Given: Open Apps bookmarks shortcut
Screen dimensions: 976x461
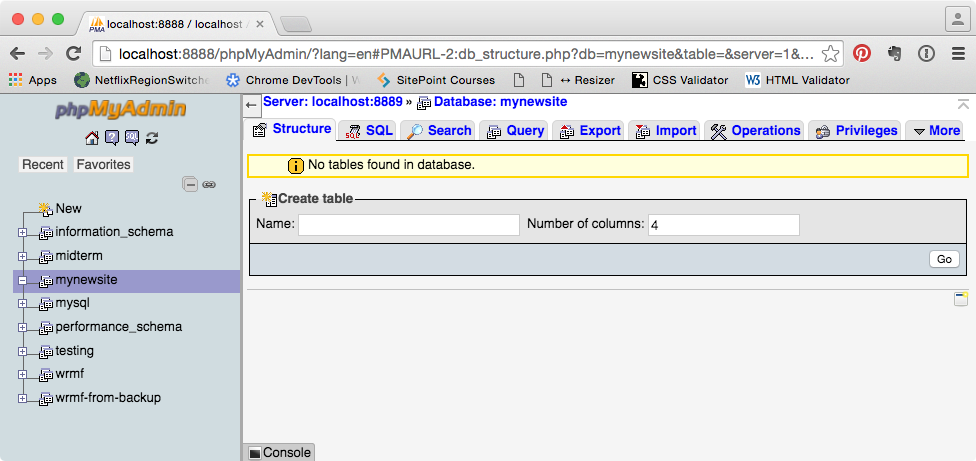Looking at the screenshot, I should click(33, 80).
